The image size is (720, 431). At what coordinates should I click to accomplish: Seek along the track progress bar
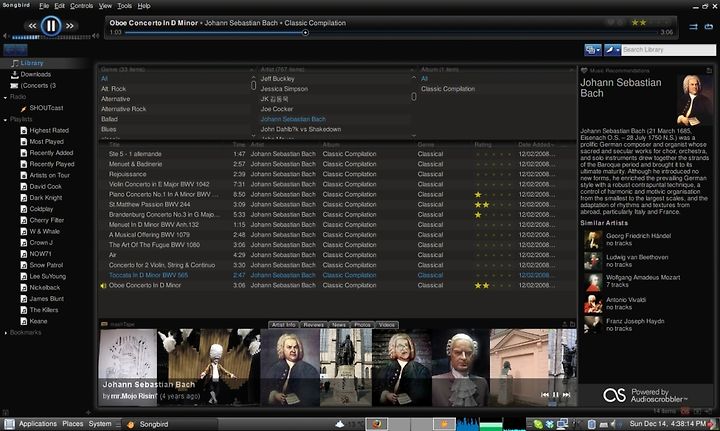click(x=391, y=33)
